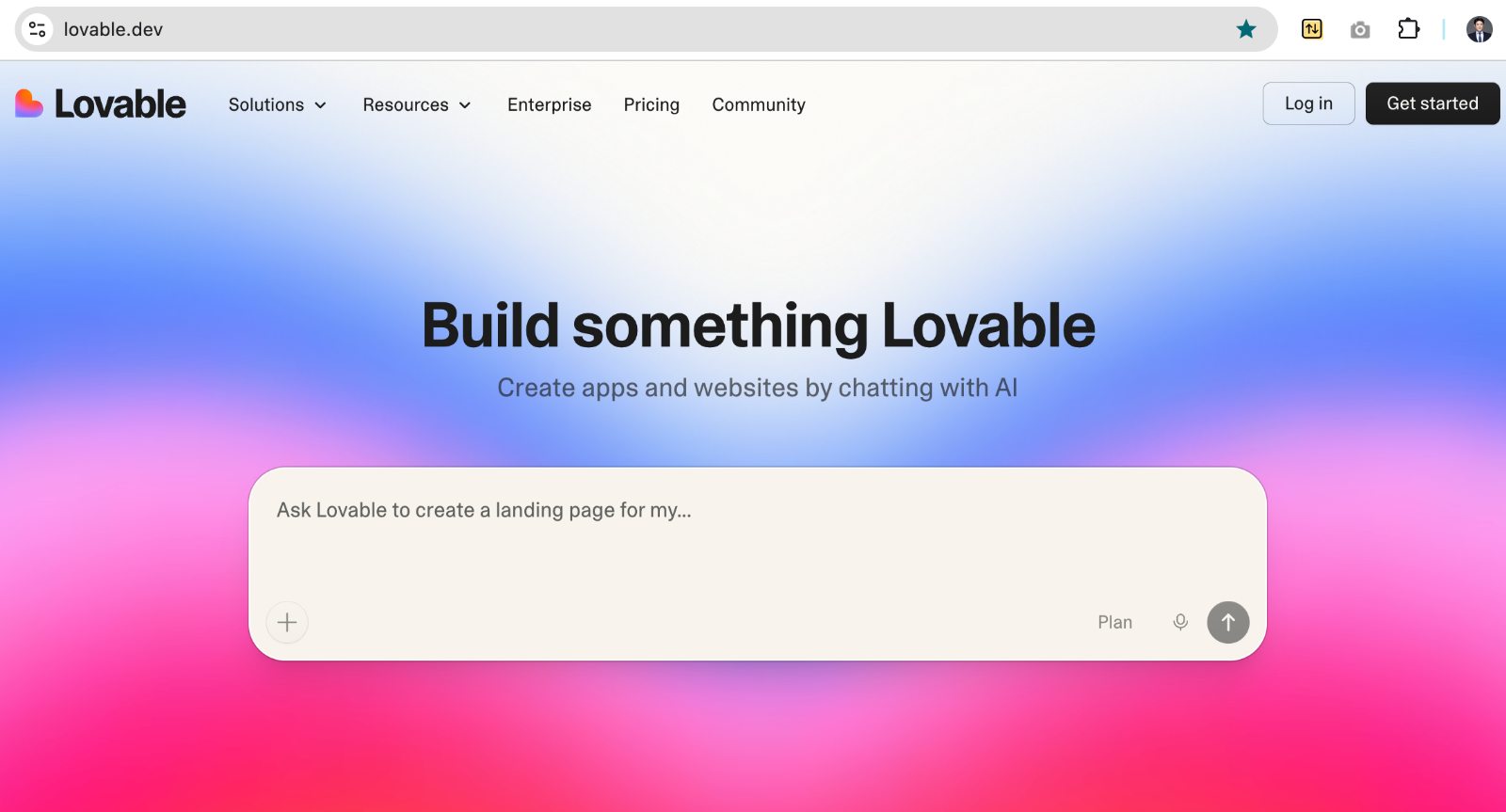View site information icon beside the URL
Screen dimensions: 1506x812
pyautogui.click(x=38, y=29)
